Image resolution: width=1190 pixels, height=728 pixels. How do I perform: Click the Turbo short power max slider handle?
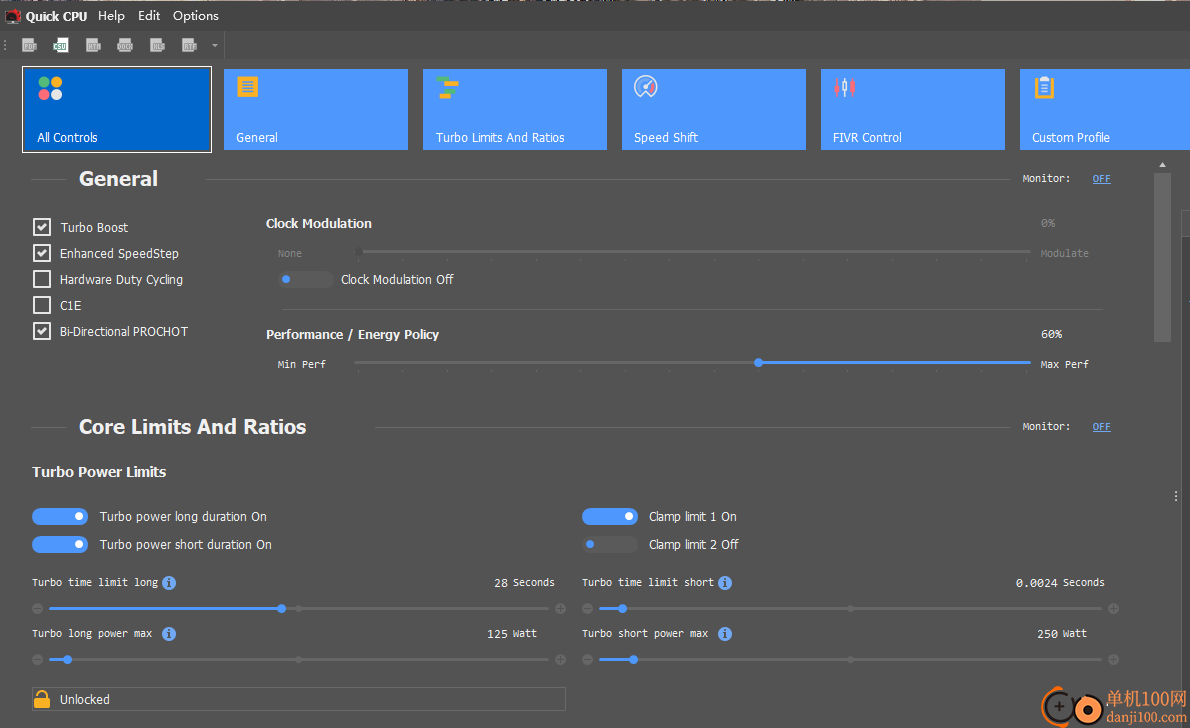click(x=634, y=660)
